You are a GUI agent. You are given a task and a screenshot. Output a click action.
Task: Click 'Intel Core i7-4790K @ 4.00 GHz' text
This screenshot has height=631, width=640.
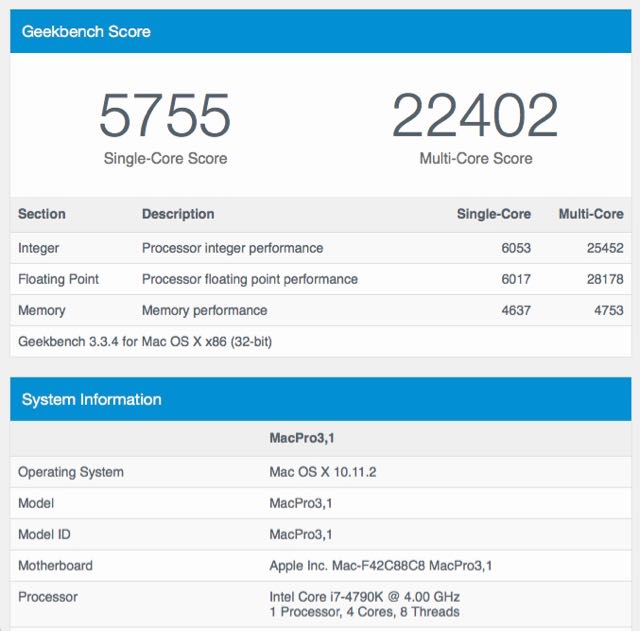364,597
